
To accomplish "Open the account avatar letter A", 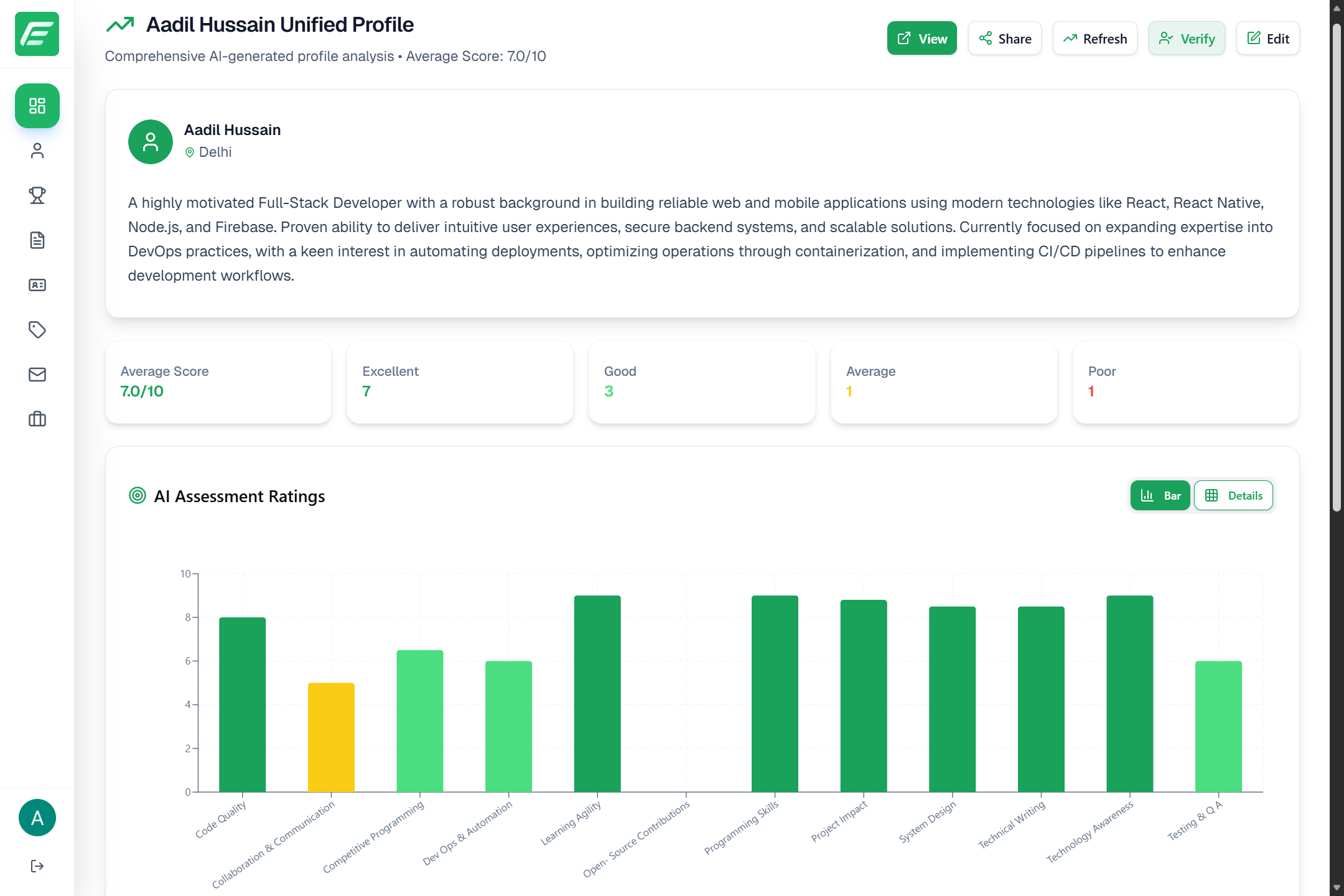I will tap(37, 818).
